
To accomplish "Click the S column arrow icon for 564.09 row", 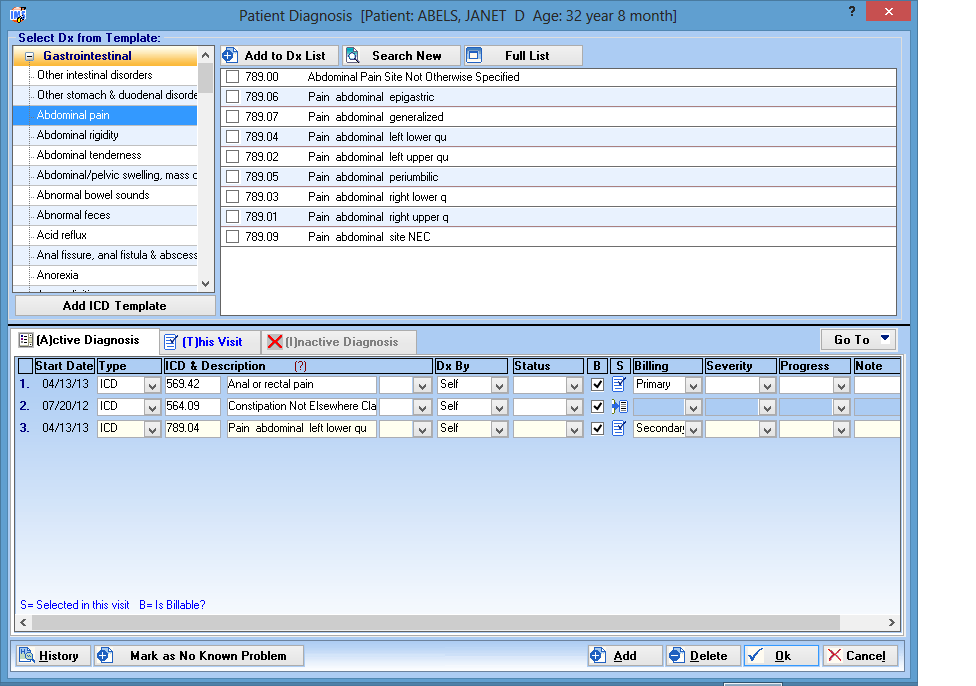I will [x=619, y=406].
